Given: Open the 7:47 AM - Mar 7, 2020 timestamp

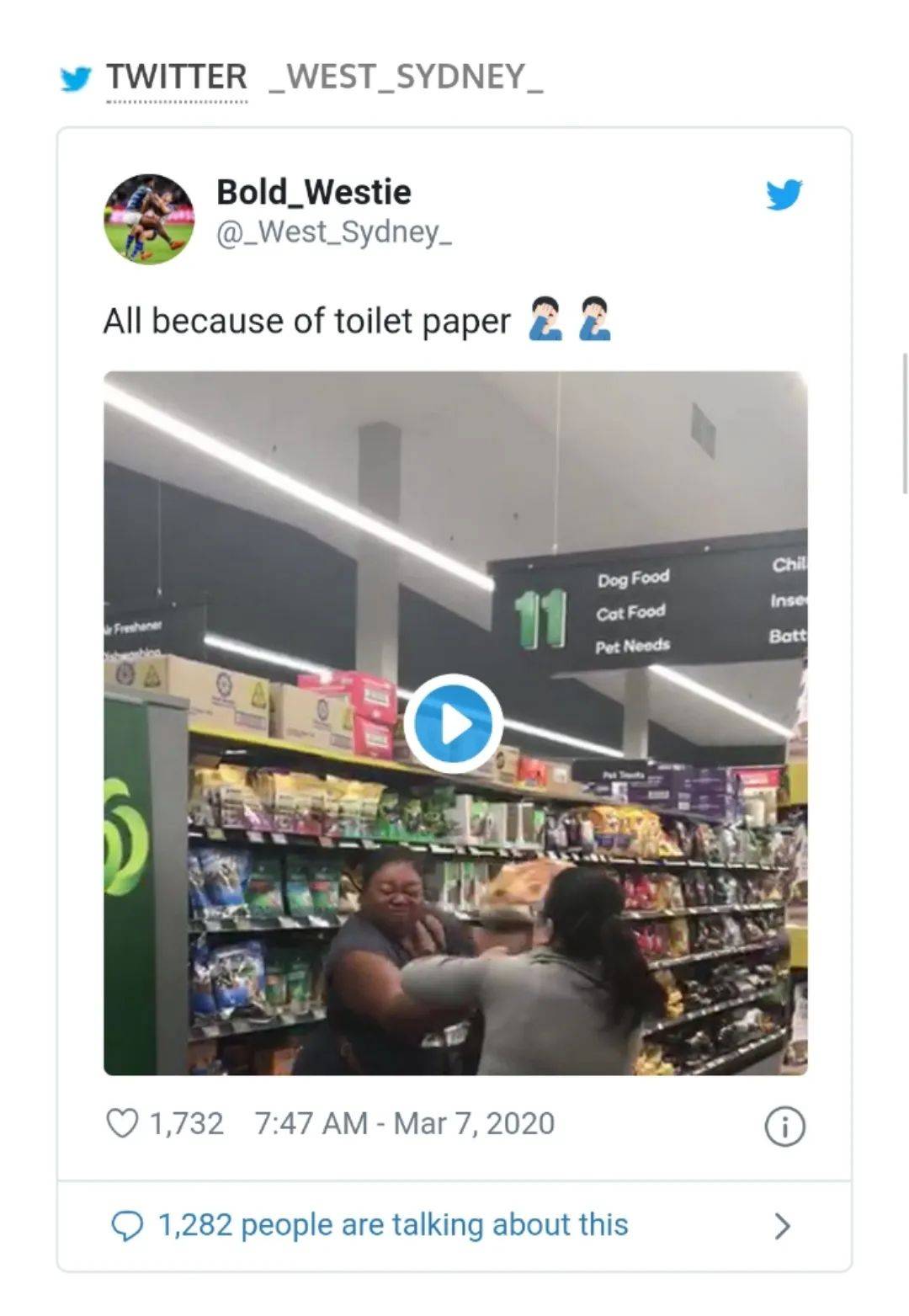Looking at the screenshot, I should 405,1123.
